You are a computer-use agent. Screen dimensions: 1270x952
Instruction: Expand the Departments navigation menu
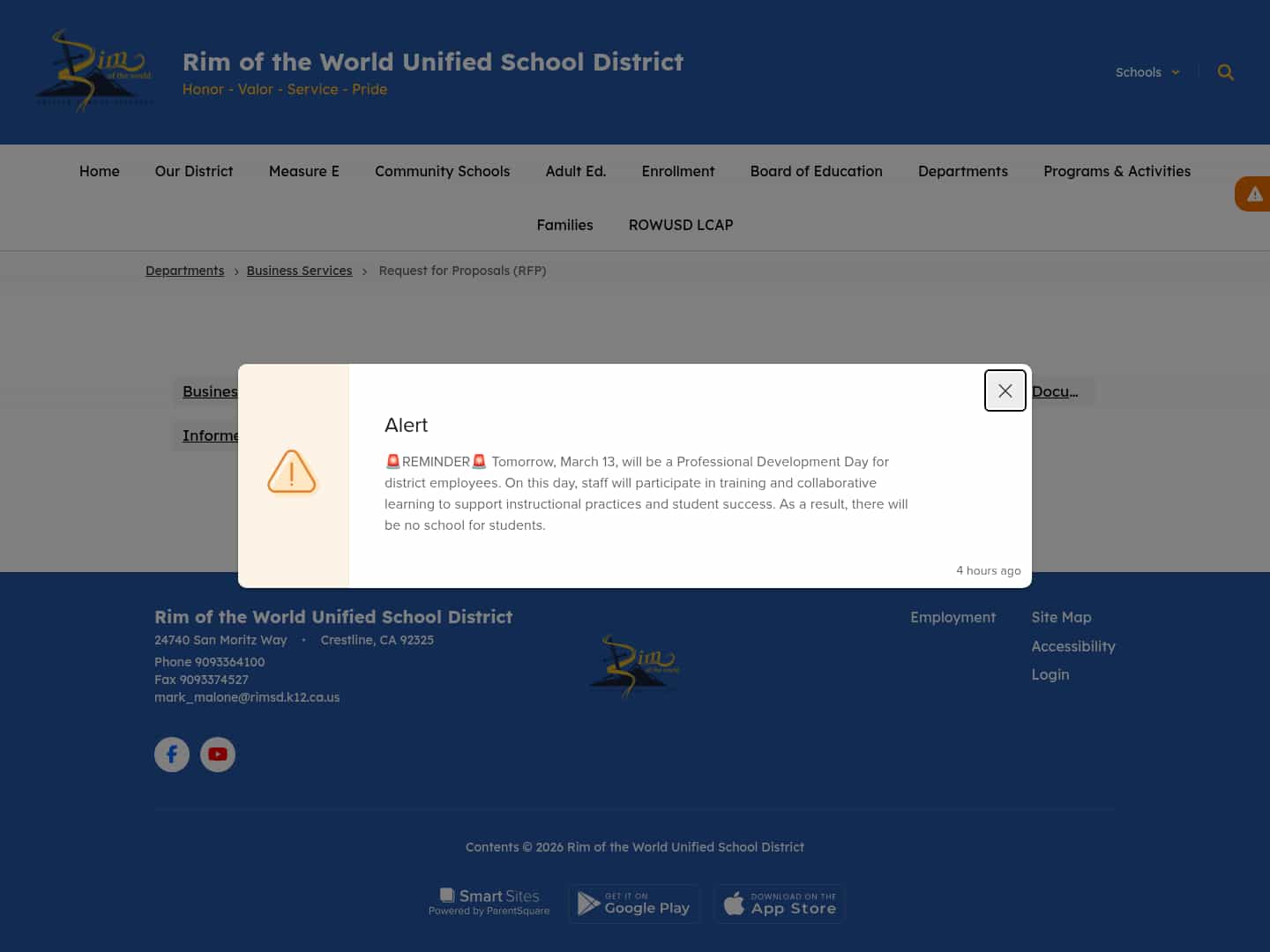pos(963,171)
